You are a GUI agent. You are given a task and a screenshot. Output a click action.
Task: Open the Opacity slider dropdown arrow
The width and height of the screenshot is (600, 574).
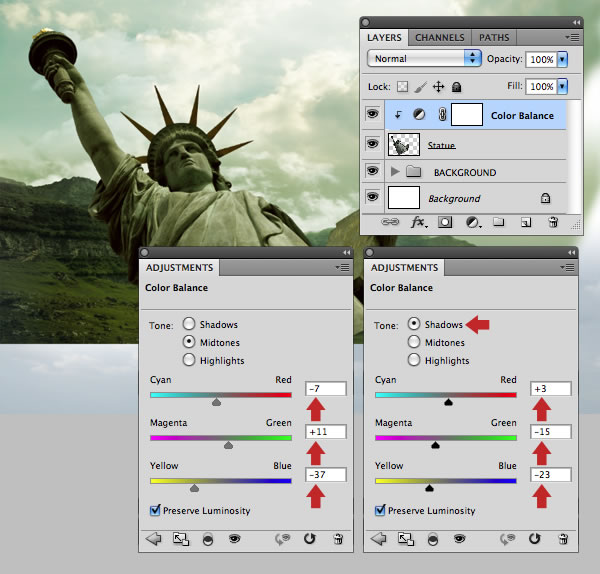pos(562,59)
